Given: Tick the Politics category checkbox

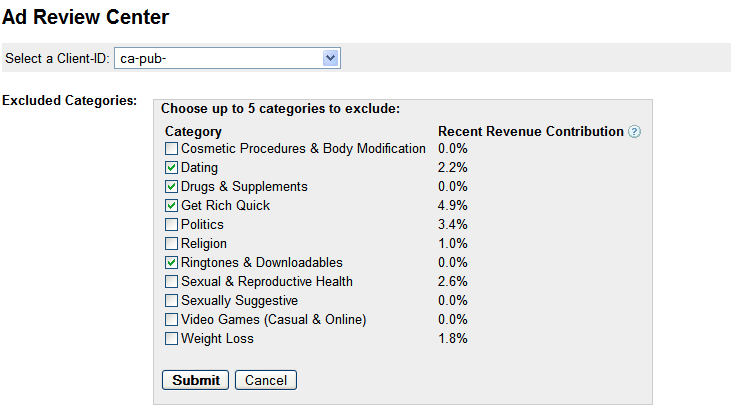Looking at the screenshot, I should [172, 225].
